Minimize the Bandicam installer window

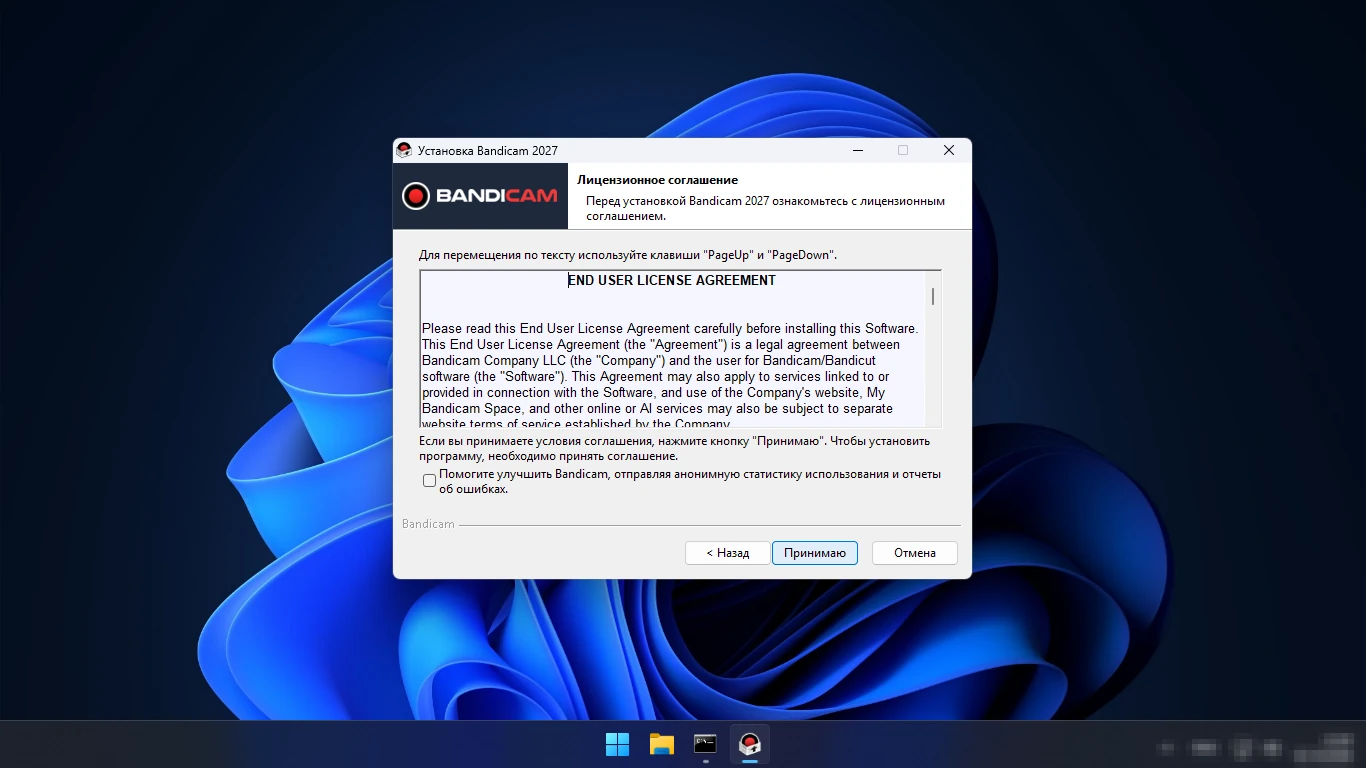(x=858, y=151)
